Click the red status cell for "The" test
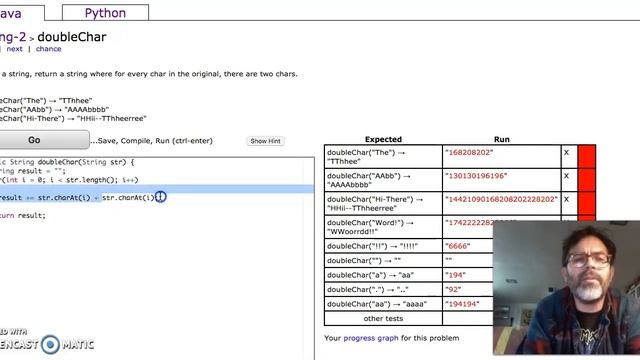This screenshot has width=640, height=360. point(587,157)
